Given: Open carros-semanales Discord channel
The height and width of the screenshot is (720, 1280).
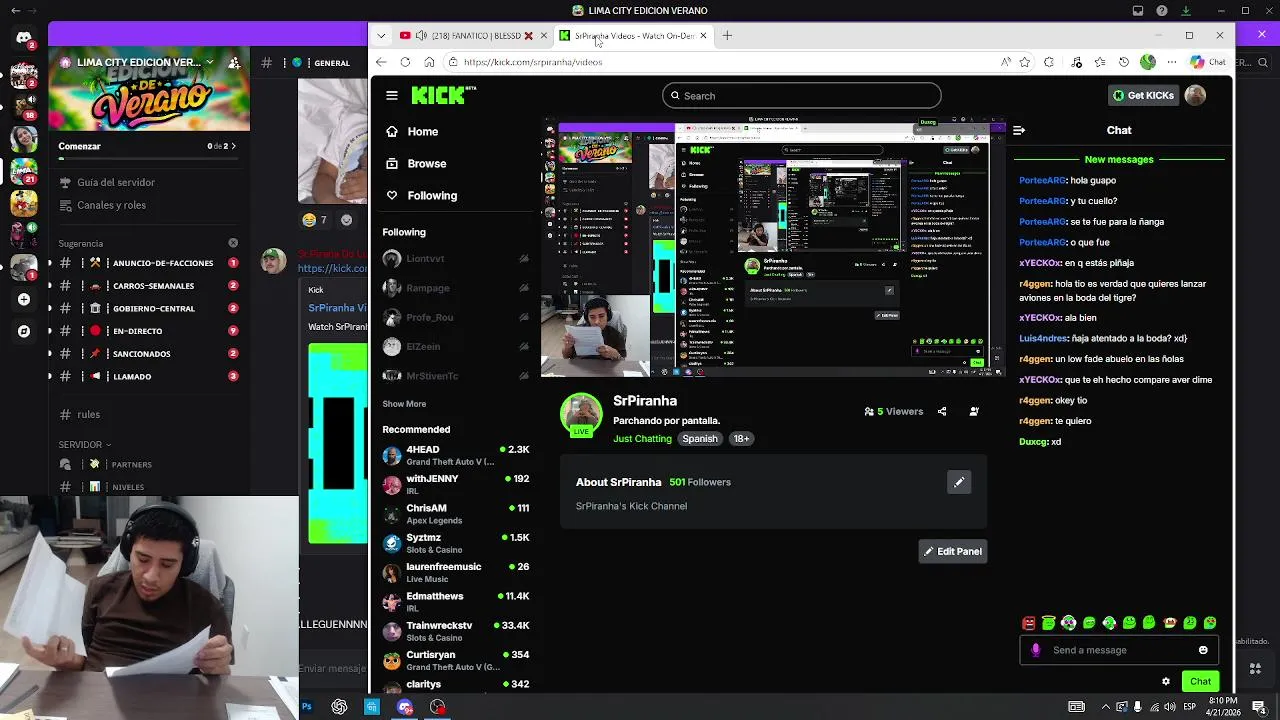Looking at the screenshot, I should (x=150, y=286).
